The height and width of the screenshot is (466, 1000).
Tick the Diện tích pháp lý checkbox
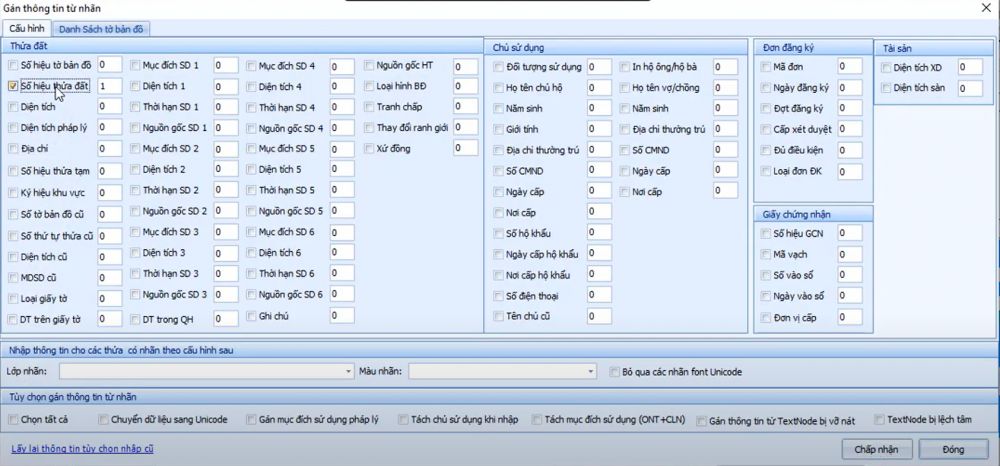tap(13, 128)
